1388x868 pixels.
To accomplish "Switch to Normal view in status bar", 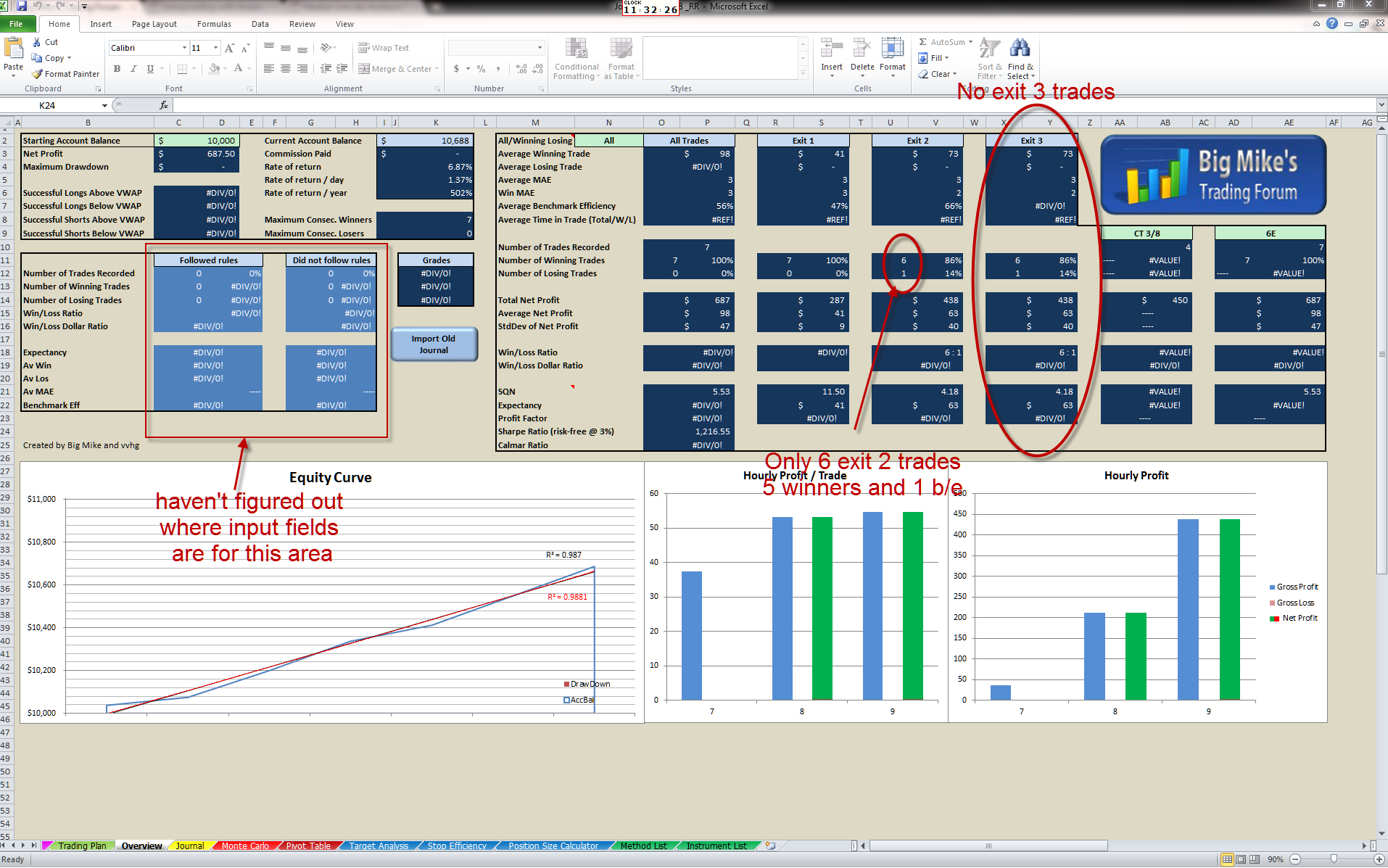I will (1227, 859).
